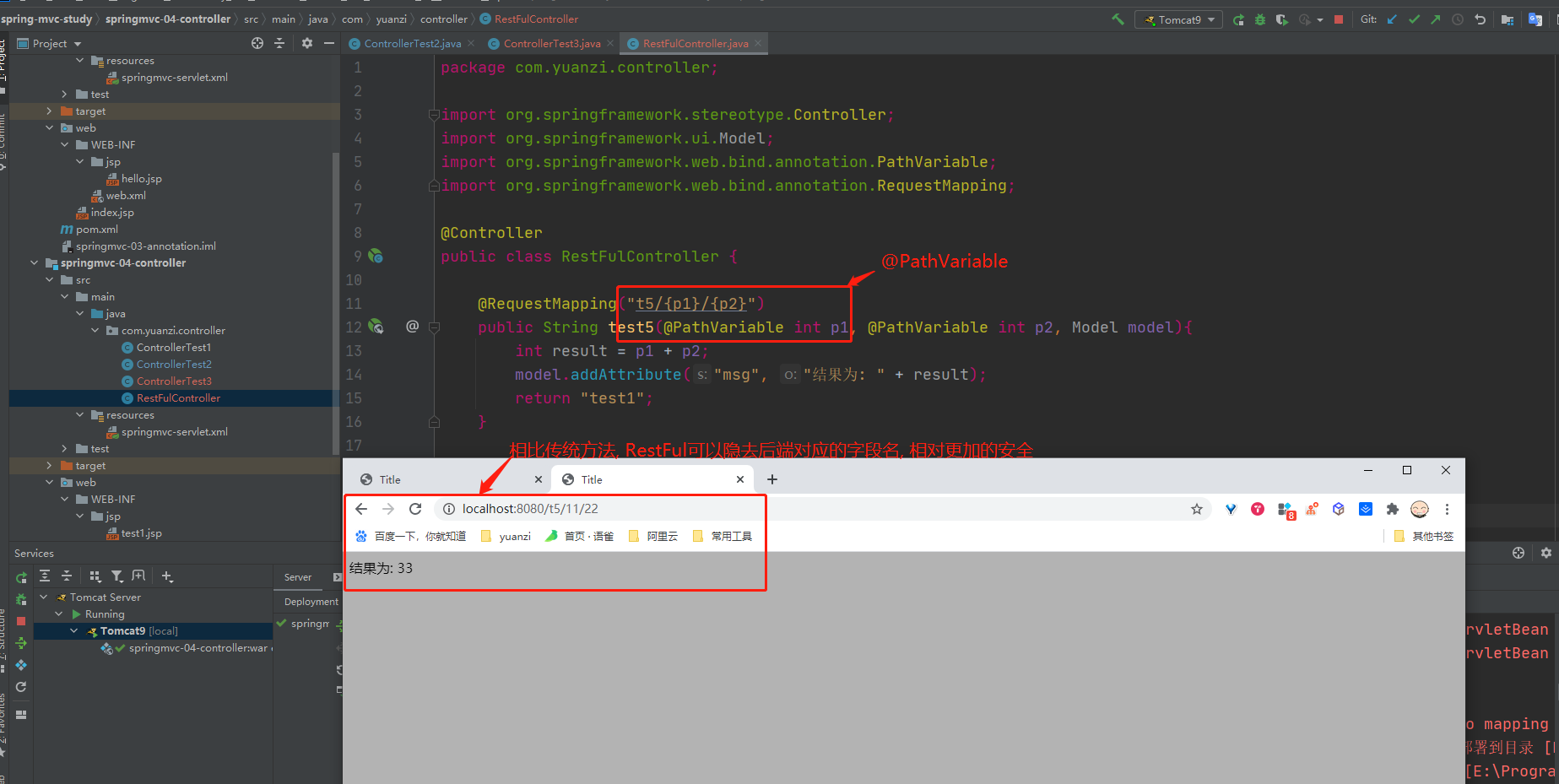This screenshot has width=1559, height=784.
Task: Open the browser three-dot menu
Action: pyautogui.click(x=1447, y=509)
